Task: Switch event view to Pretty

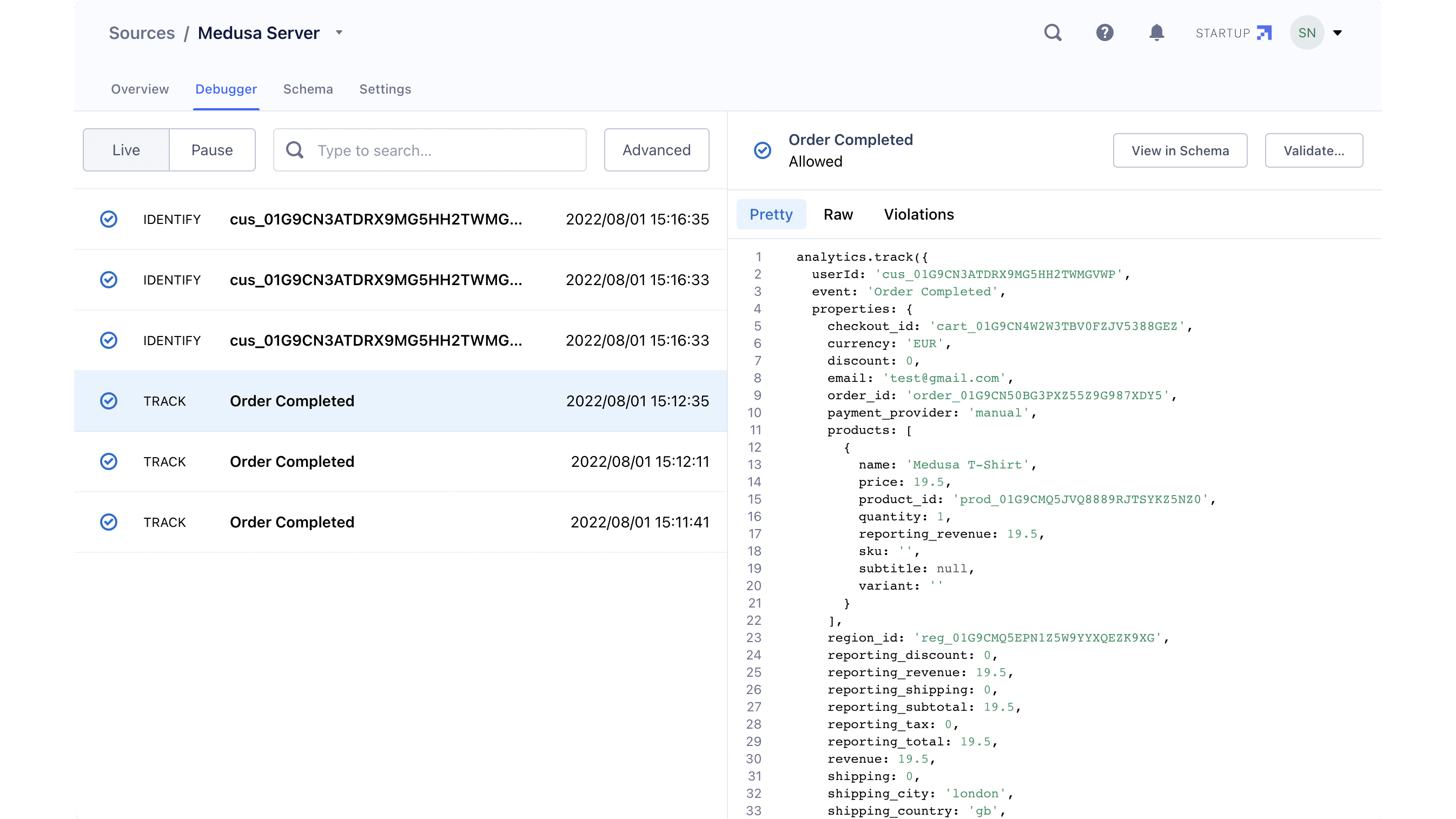Action: click(771, 215)
